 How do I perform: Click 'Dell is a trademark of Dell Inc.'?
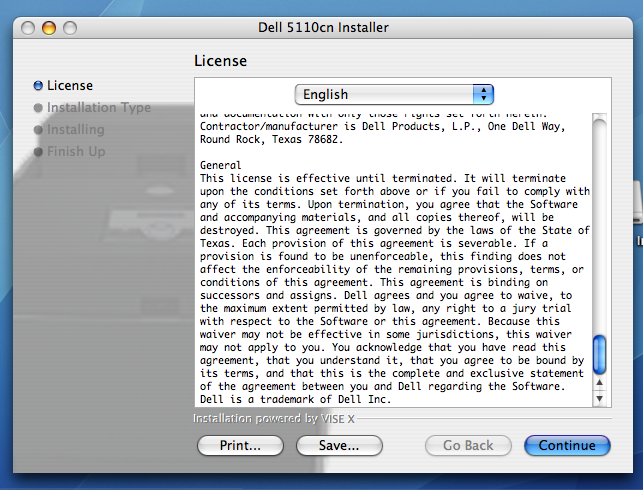[x=295, y=399]
